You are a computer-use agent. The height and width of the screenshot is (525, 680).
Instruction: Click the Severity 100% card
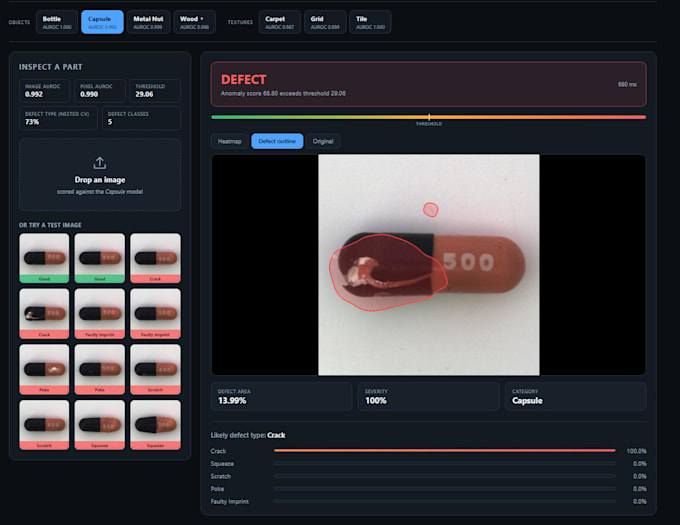pyautogui.click(x=428, y=396)
